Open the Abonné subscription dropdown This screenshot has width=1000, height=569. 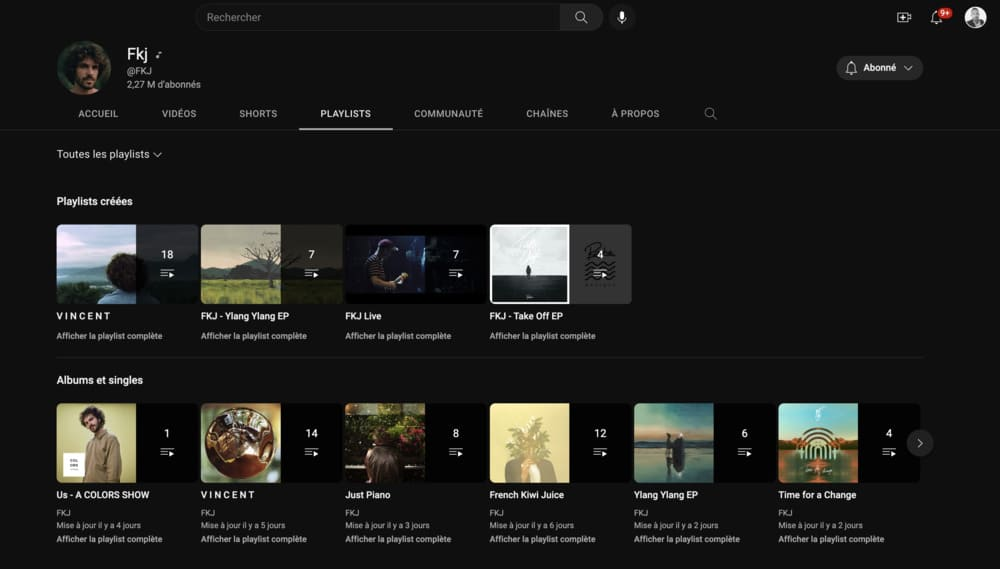(879, 68)
